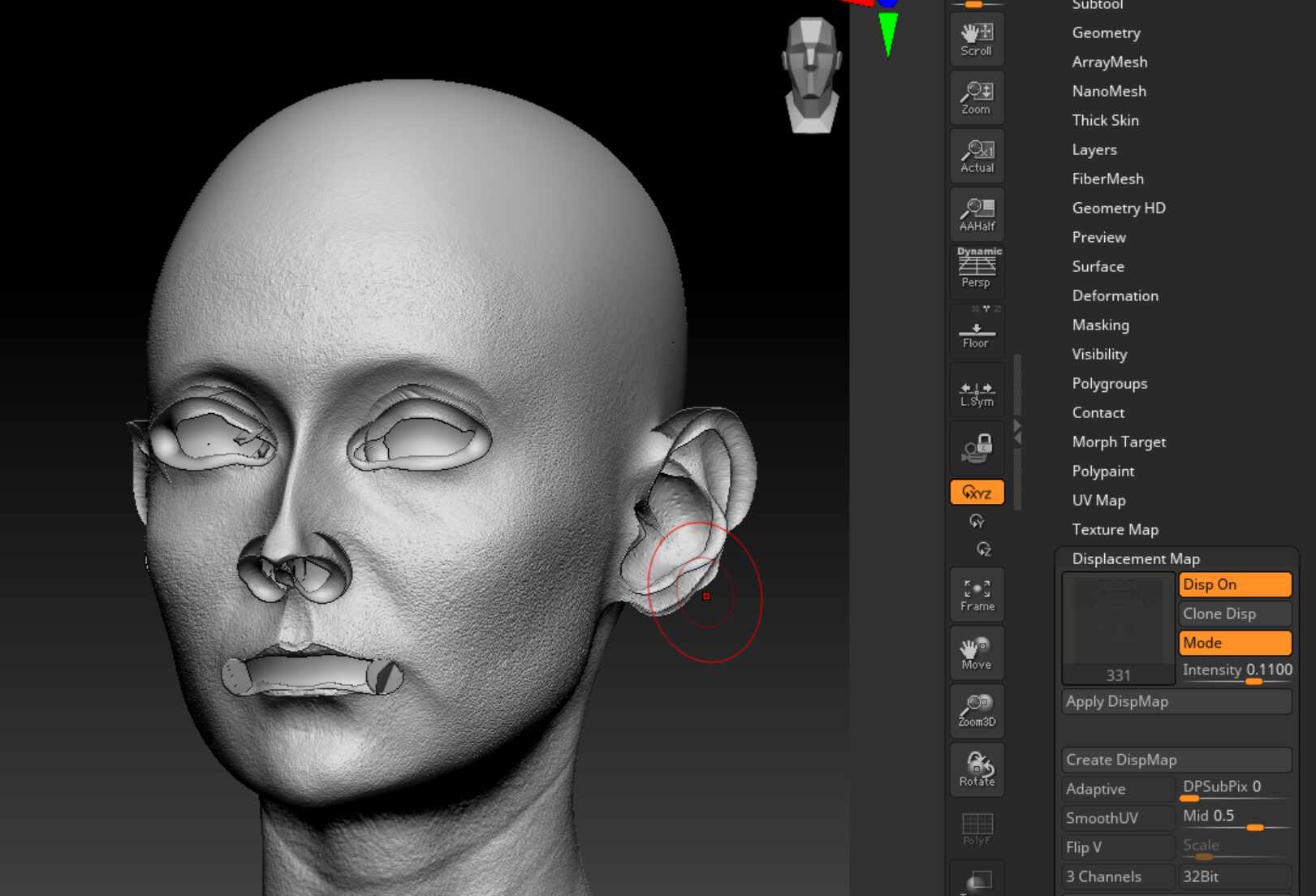
Task: Click the Apply DispMap button
Action: click(1176, 701)
